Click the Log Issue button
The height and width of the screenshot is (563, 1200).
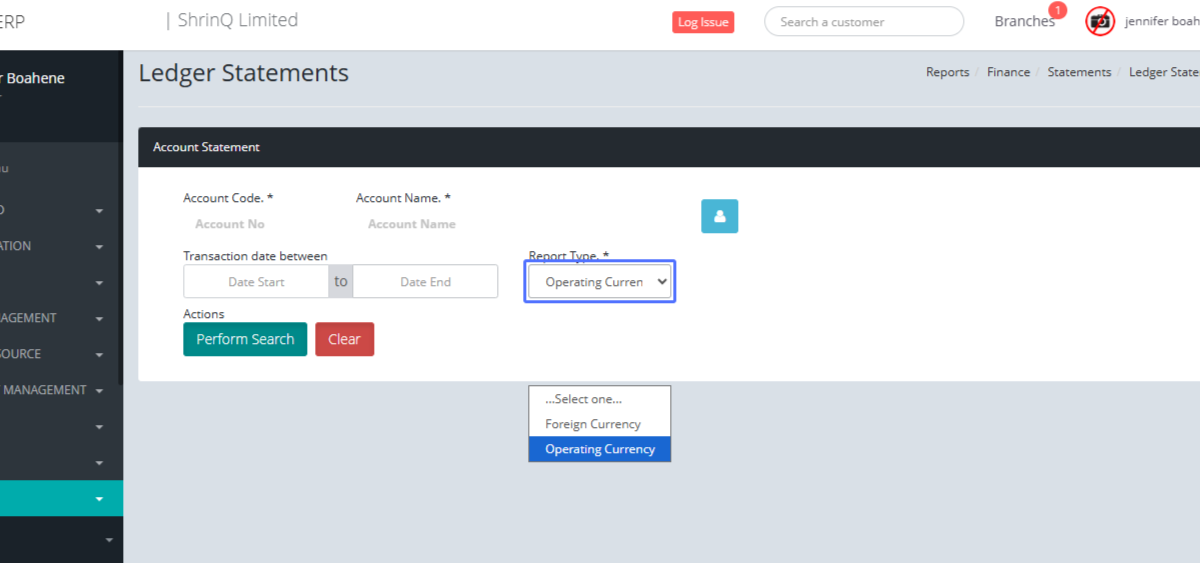pyautogui.click(x=702, y=22)
